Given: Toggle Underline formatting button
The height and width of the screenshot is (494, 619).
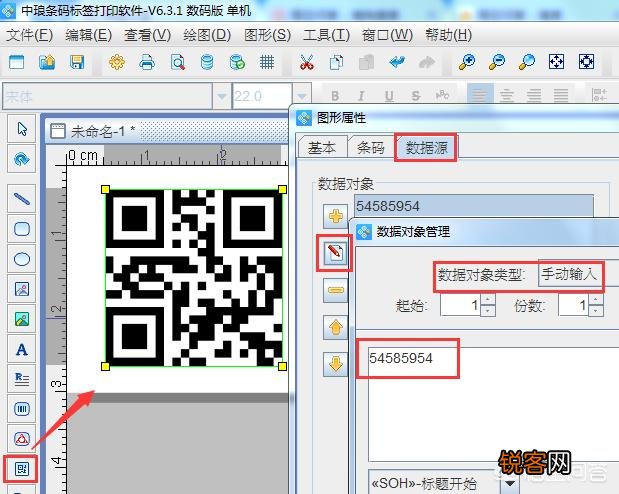Looking at the screenshot, I should [389, 96].
